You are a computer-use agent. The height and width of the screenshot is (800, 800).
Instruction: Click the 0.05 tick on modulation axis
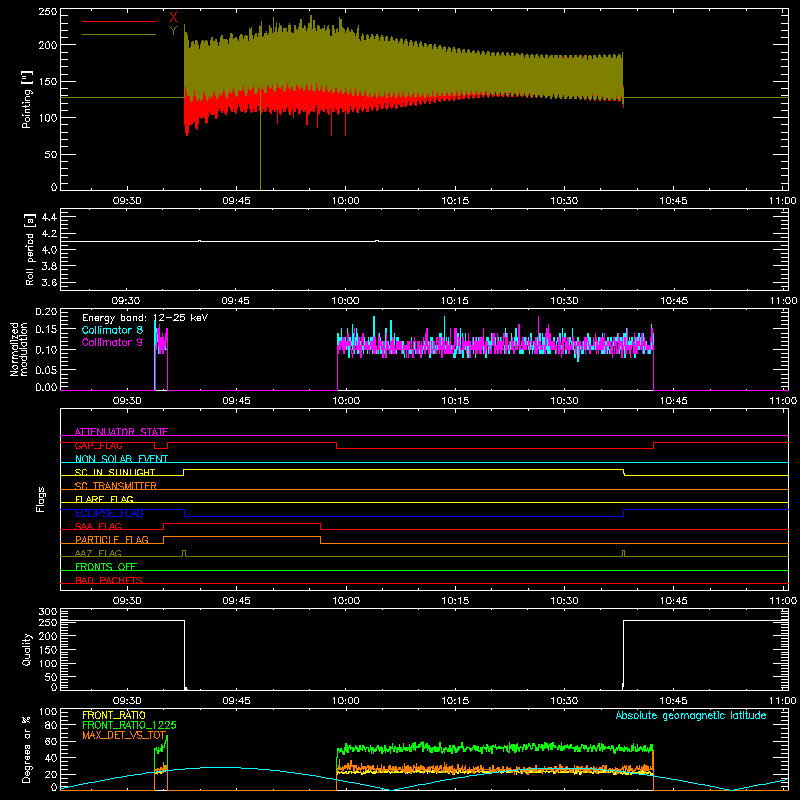tap(46, 369)
